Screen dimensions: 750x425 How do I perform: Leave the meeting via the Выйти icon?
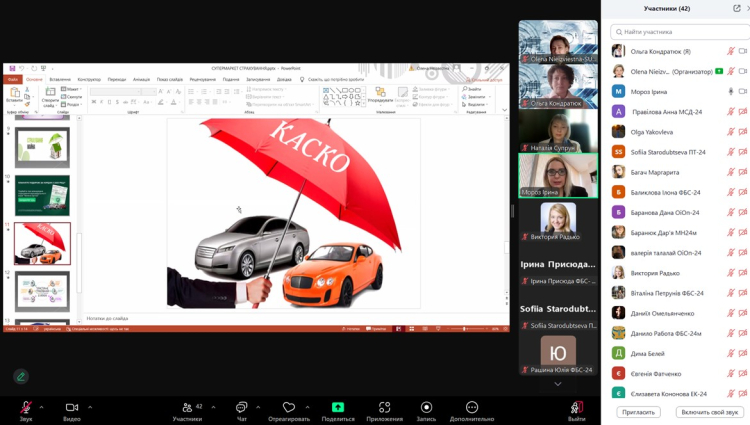[x=577, y=407]
